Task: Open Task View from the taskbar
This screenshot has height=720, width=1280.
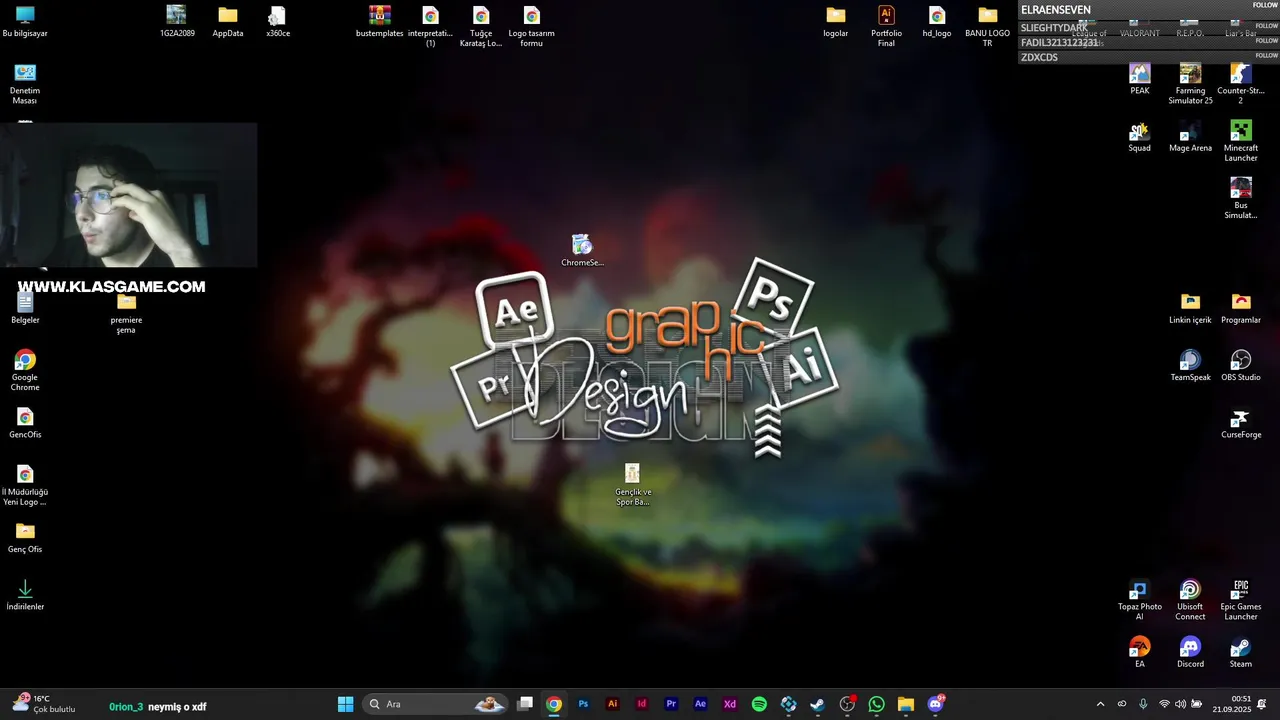Action: click(525, 704)
